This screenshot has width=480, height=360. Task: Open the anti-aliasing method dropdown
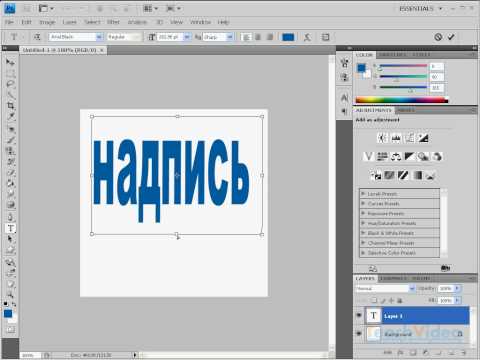pyautogui.click(x=230, y=37)
